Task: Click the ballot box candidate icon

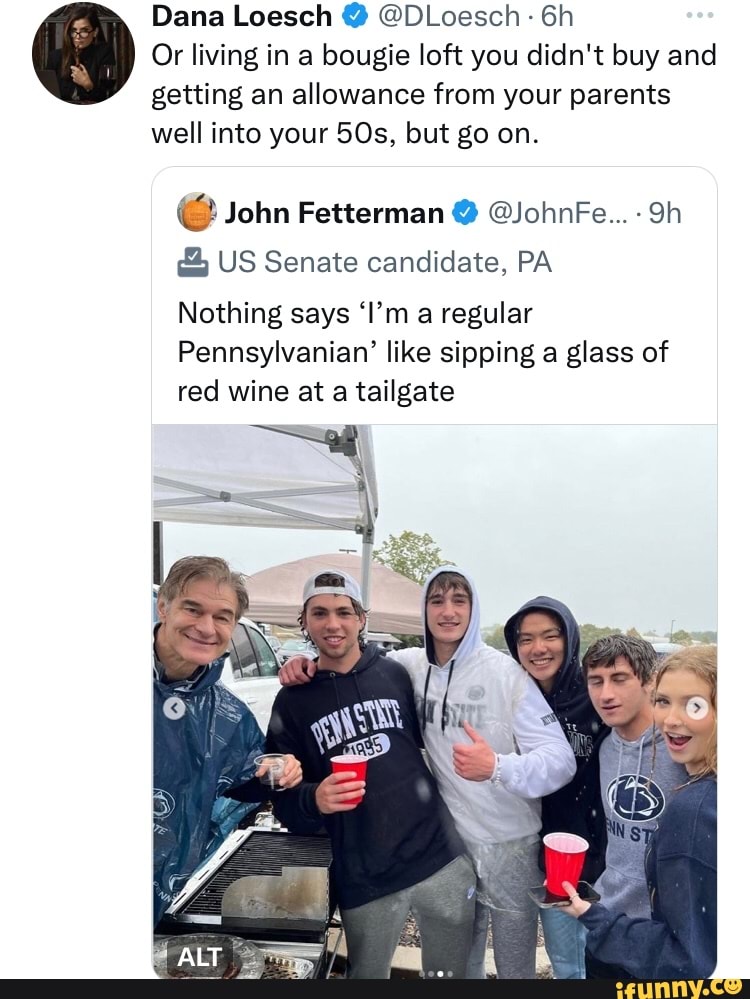Action: [x=192, y=262]
